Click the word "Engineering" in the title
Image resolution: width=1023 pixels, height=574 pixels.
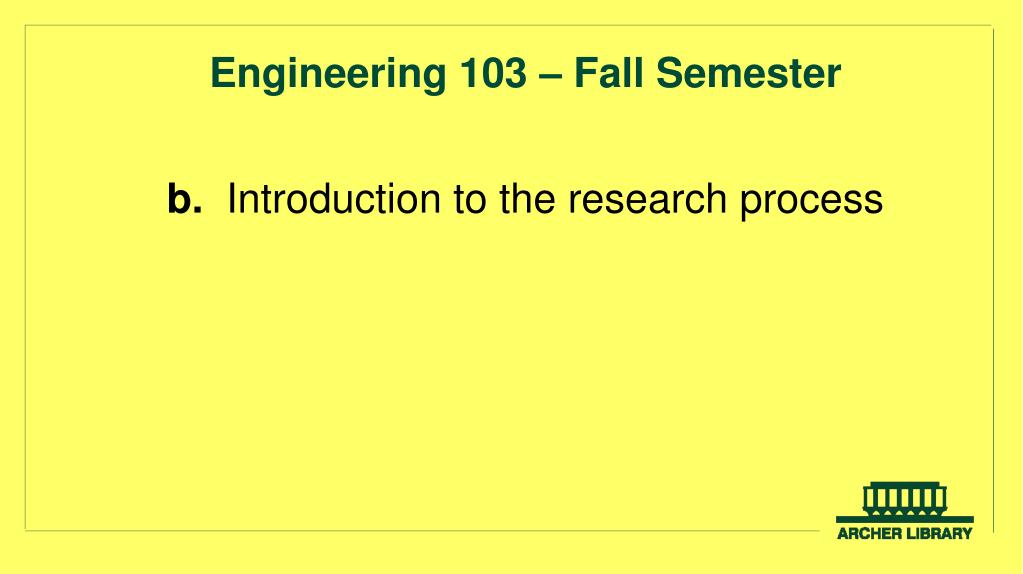click(x=328, y=73)
